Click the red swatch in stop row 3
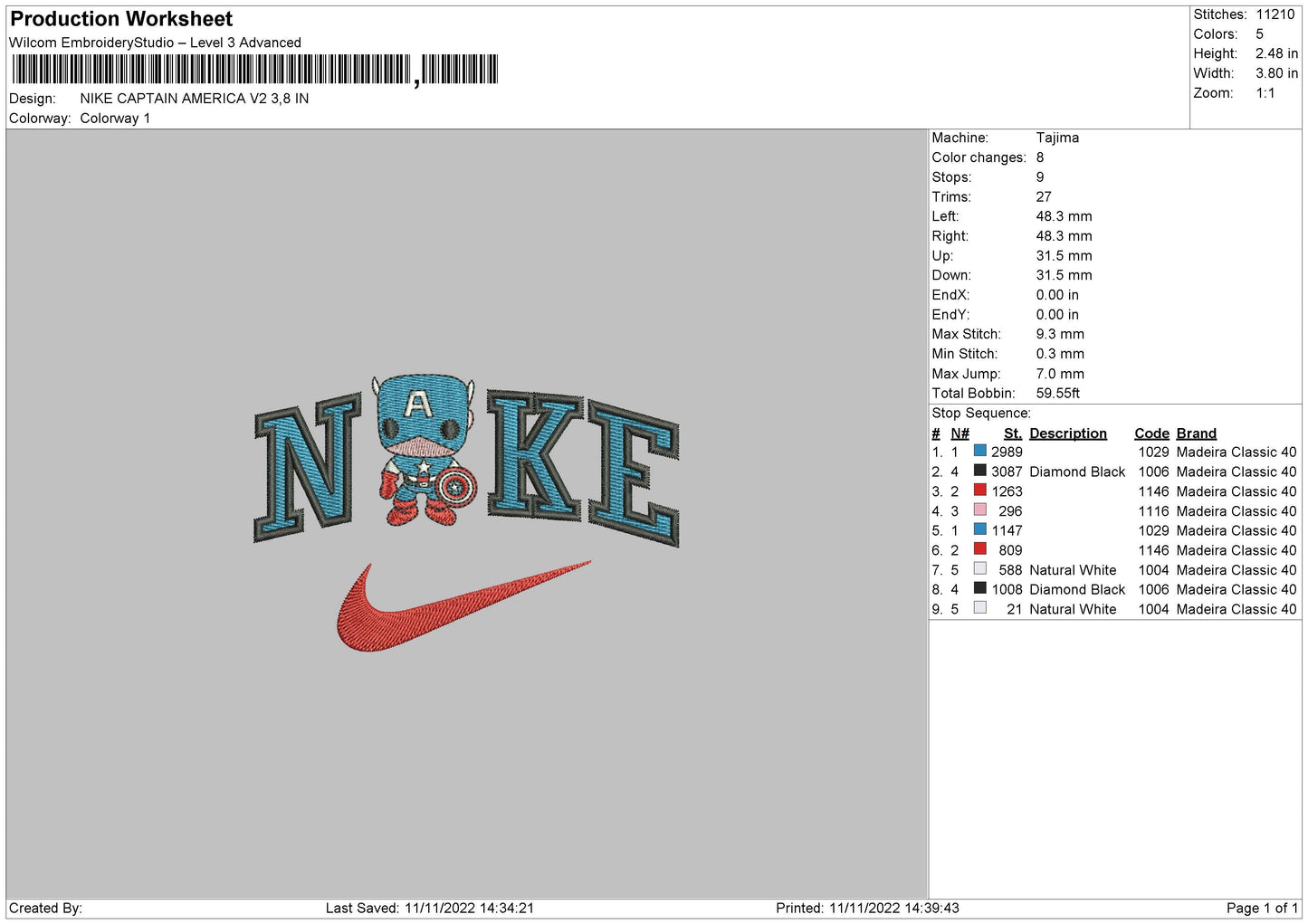The width and height of the screenshot is (1308, 924). (x=979, y=490)
